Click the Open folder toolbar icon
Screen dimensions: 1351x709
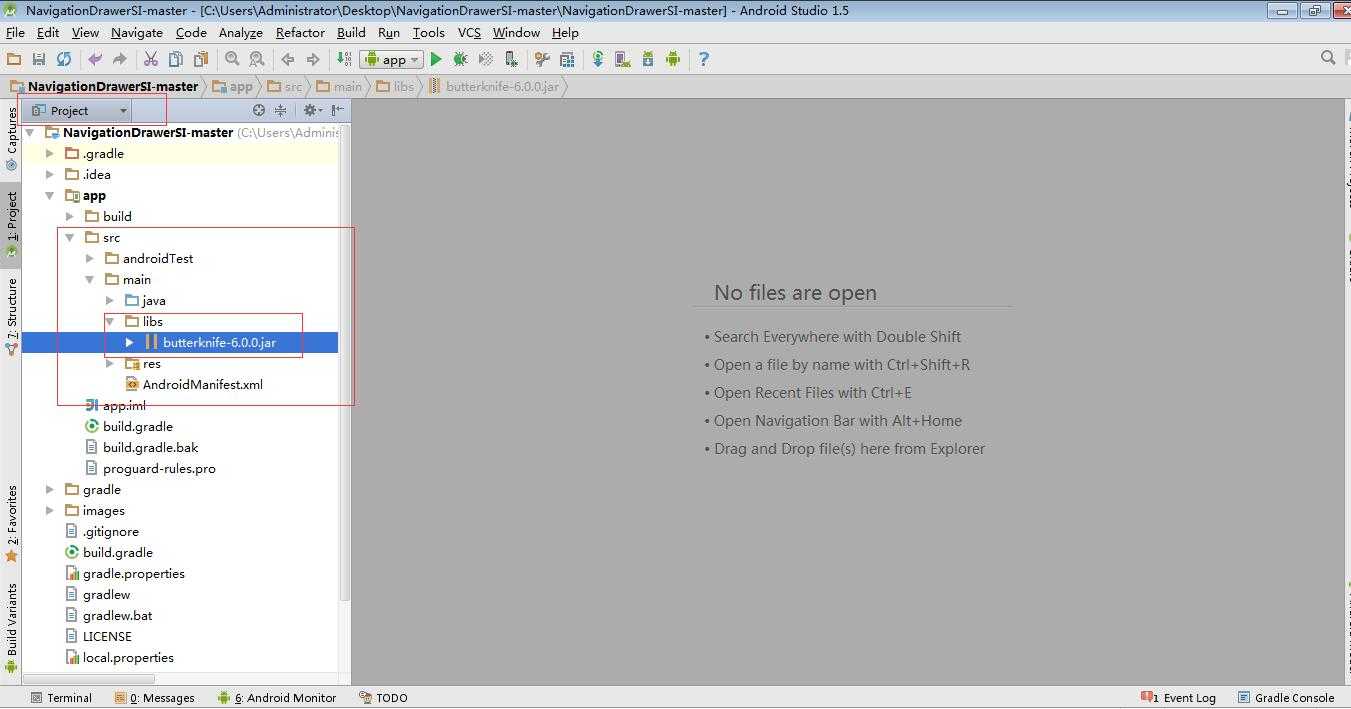tap(14, 59)
